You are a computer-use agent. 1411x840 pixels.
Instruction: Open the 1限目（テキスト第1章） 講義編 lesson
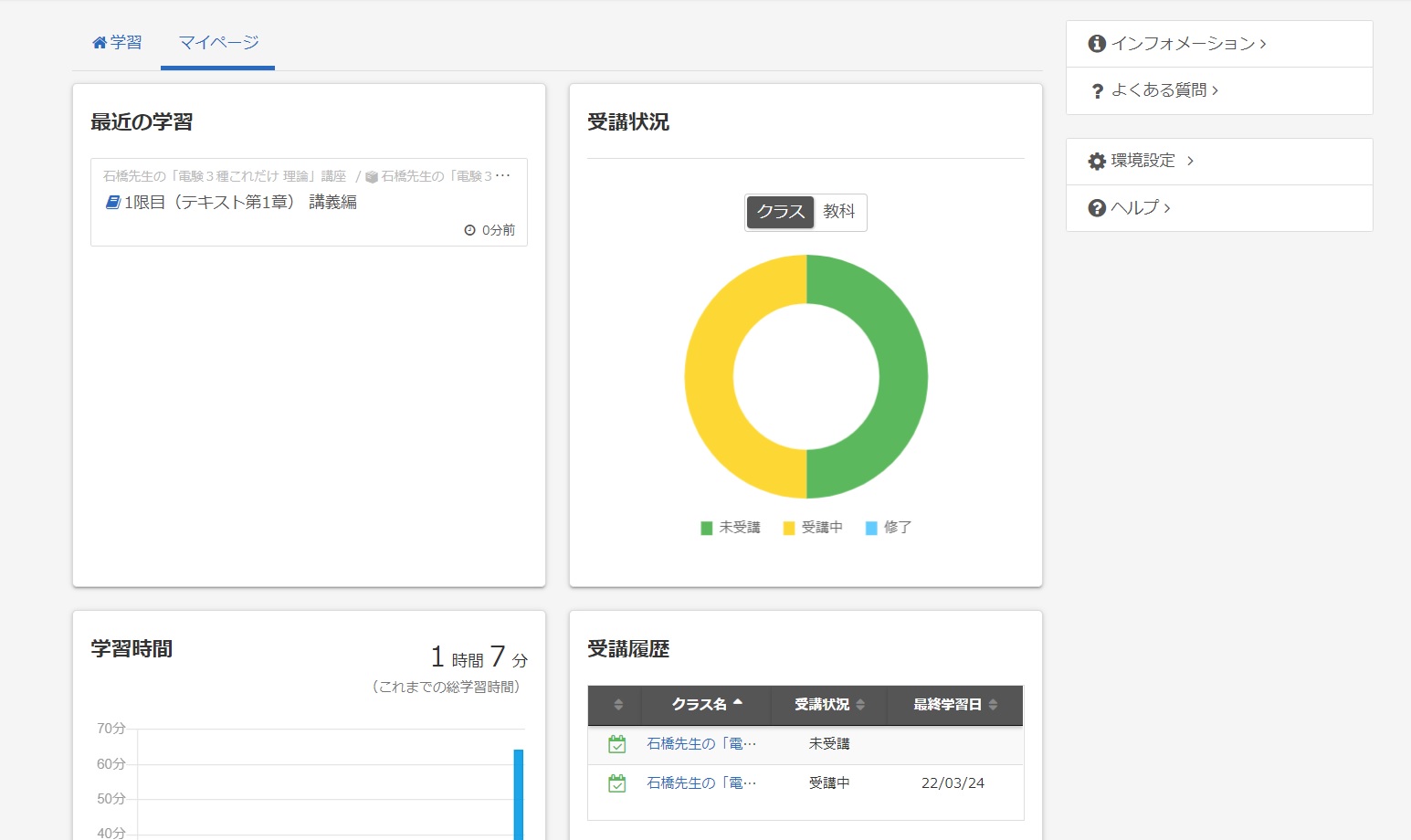(x=240, y=203)
